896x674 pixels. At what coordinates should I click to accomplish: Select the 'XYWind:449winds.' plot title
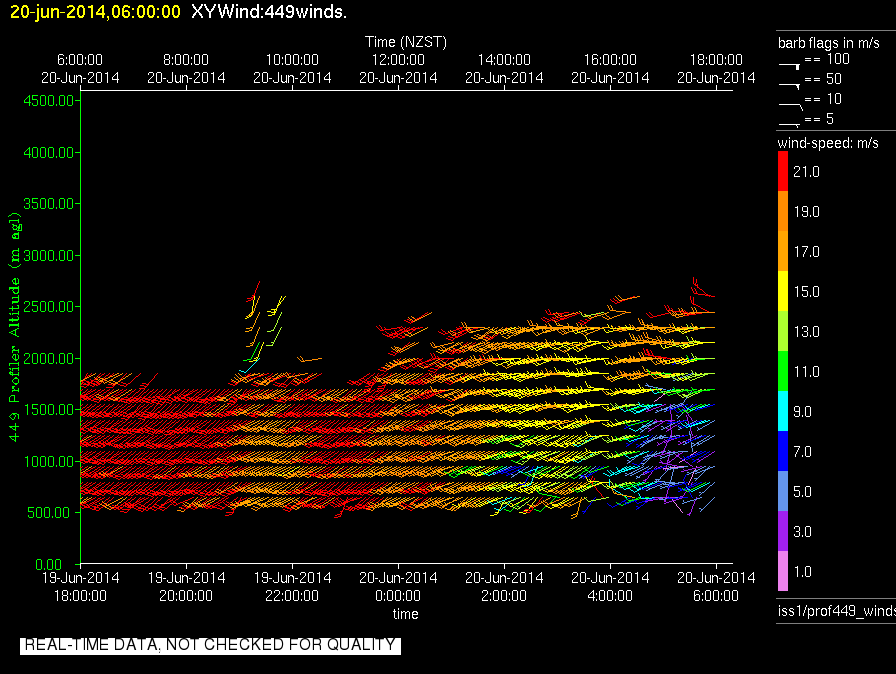point(269,12)
